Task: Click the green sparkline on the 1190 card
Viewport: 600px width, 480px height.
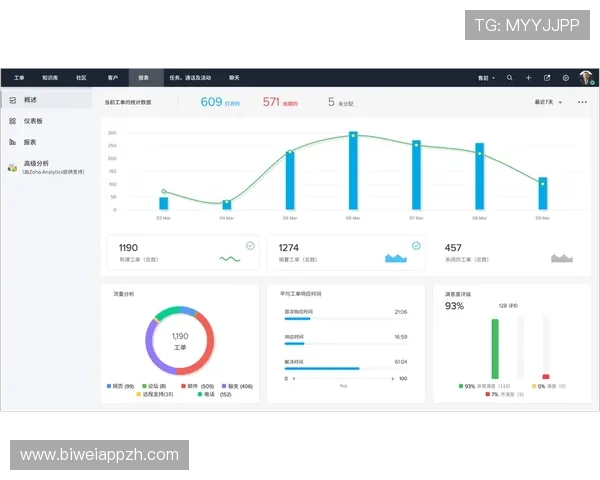Action: [x=230, y=259]
